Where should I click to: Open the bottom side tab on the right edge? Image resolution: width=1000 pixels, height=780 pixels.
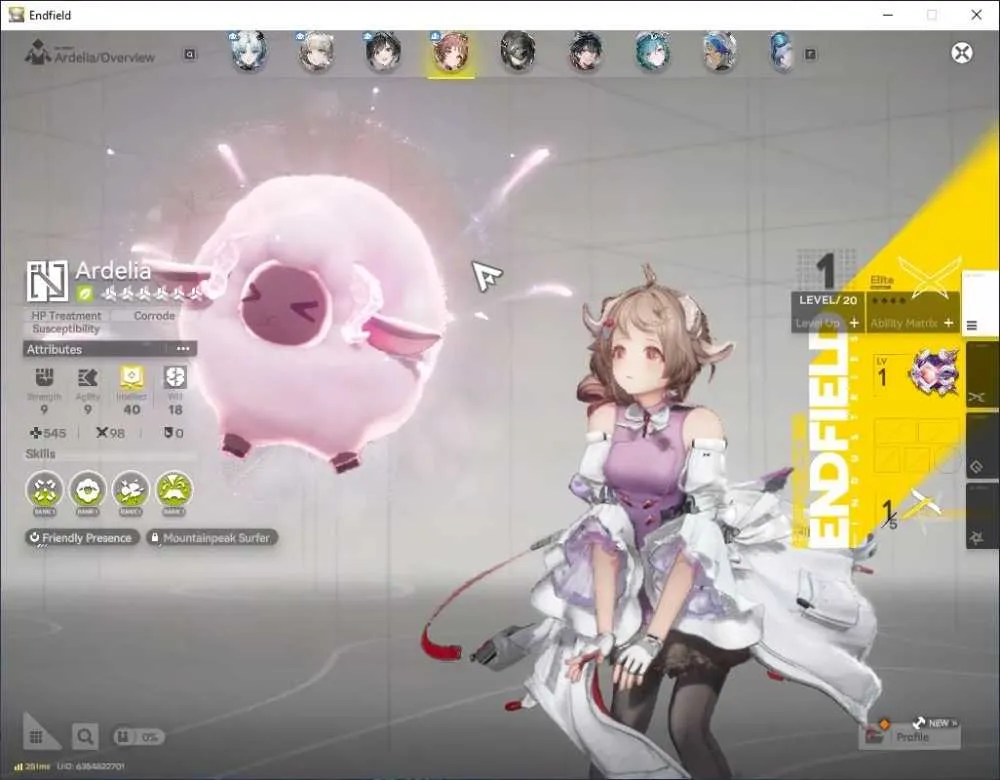click(x=982, y=515)
